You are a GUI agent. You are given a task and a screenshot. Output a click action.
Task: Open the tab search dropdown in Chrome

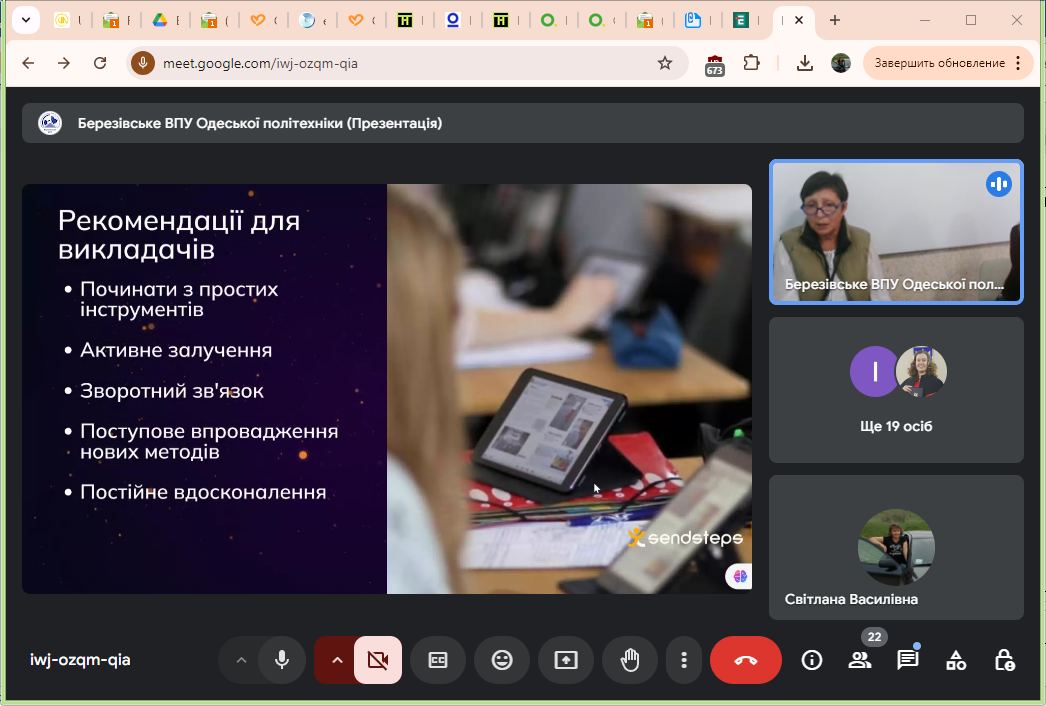(x=24, y=20)
